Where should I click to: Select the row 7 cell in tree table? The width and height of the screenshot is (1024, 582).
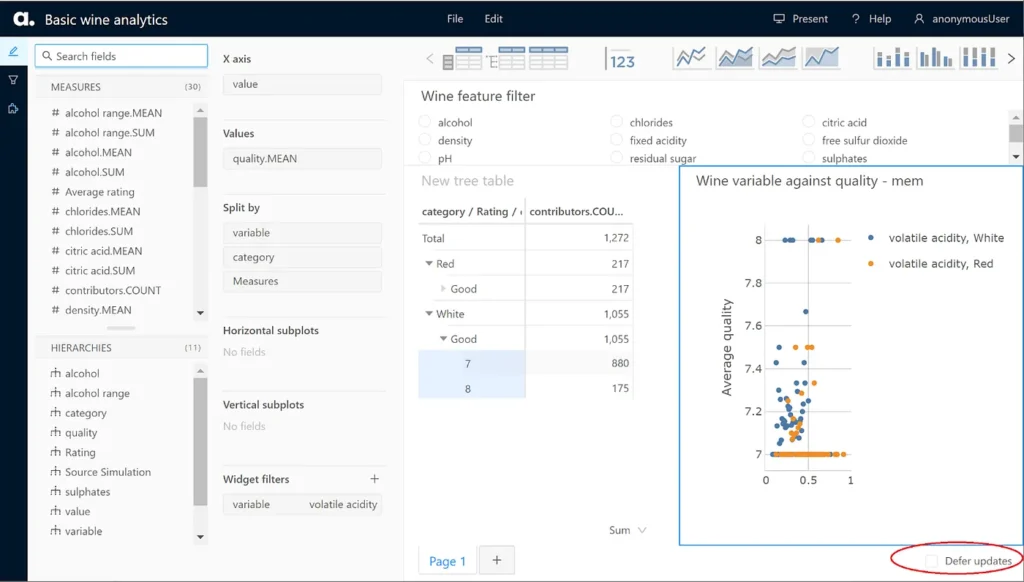[x=472, y=364]
